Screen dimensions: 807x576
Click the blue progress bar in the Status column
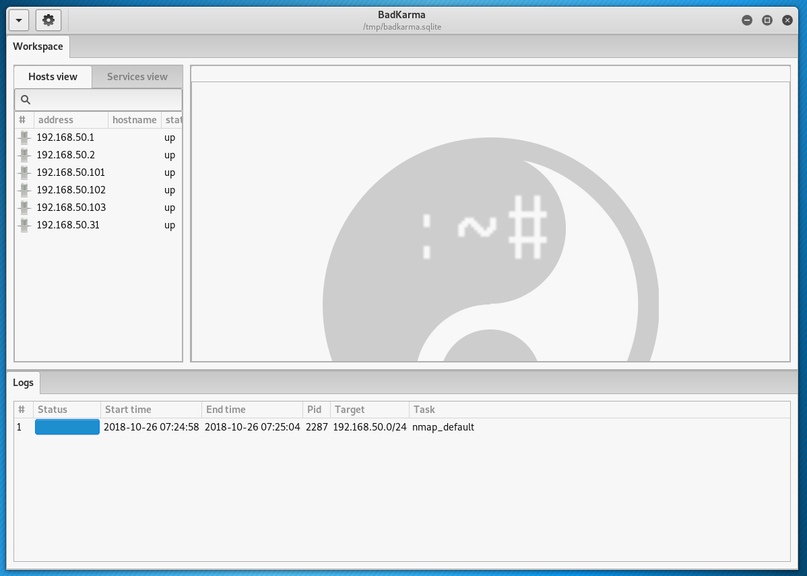(x=67, y=427)
